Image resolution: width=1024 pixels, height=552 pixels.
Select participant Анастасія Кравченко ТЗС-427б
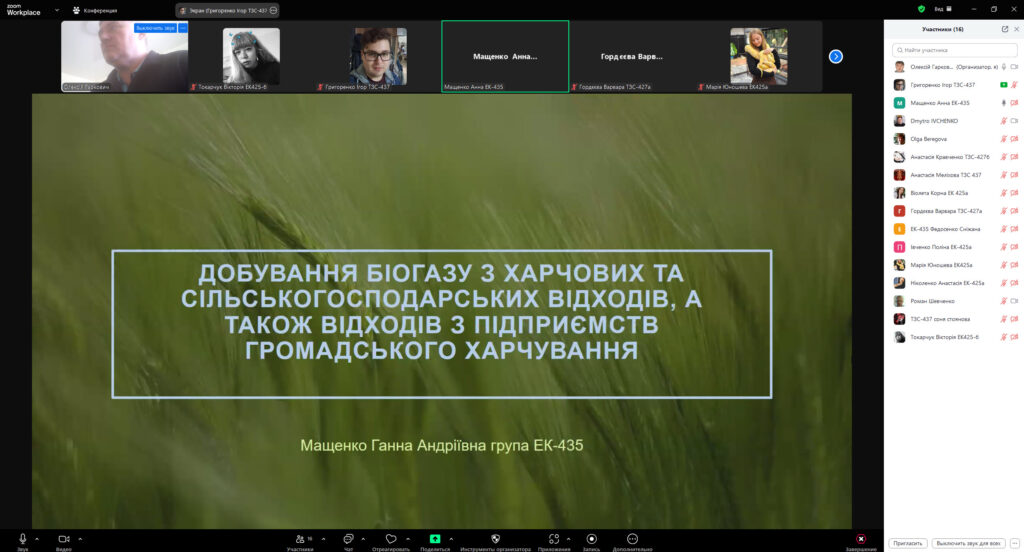pyautogui.click(x=954, y=157)
